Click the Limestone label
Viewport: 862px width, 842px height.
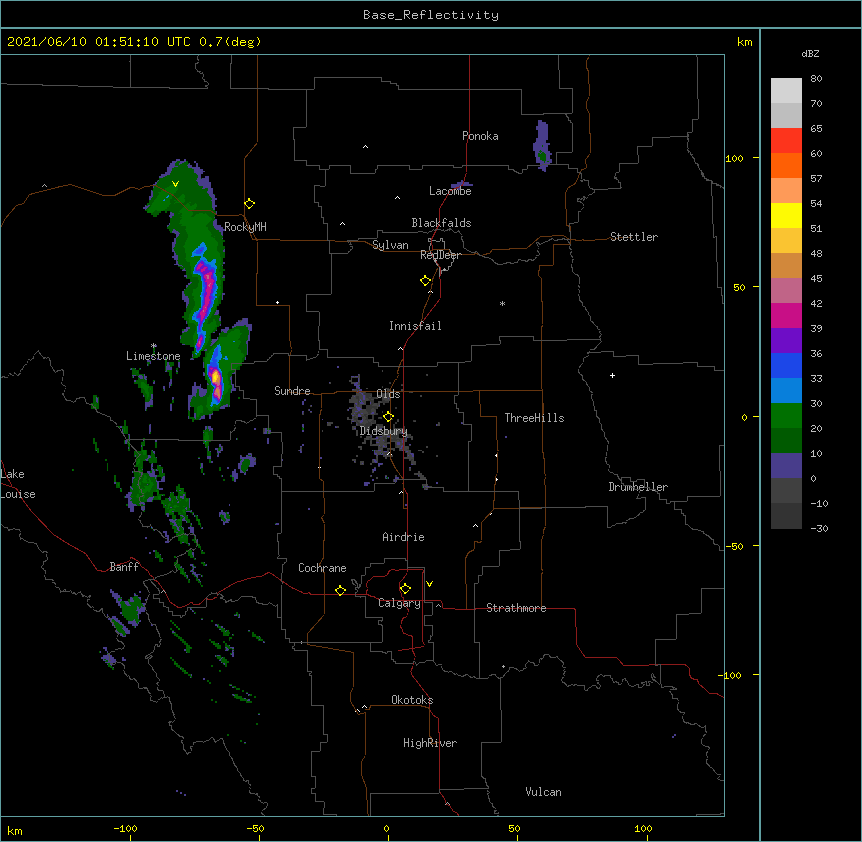pos(153,356)
